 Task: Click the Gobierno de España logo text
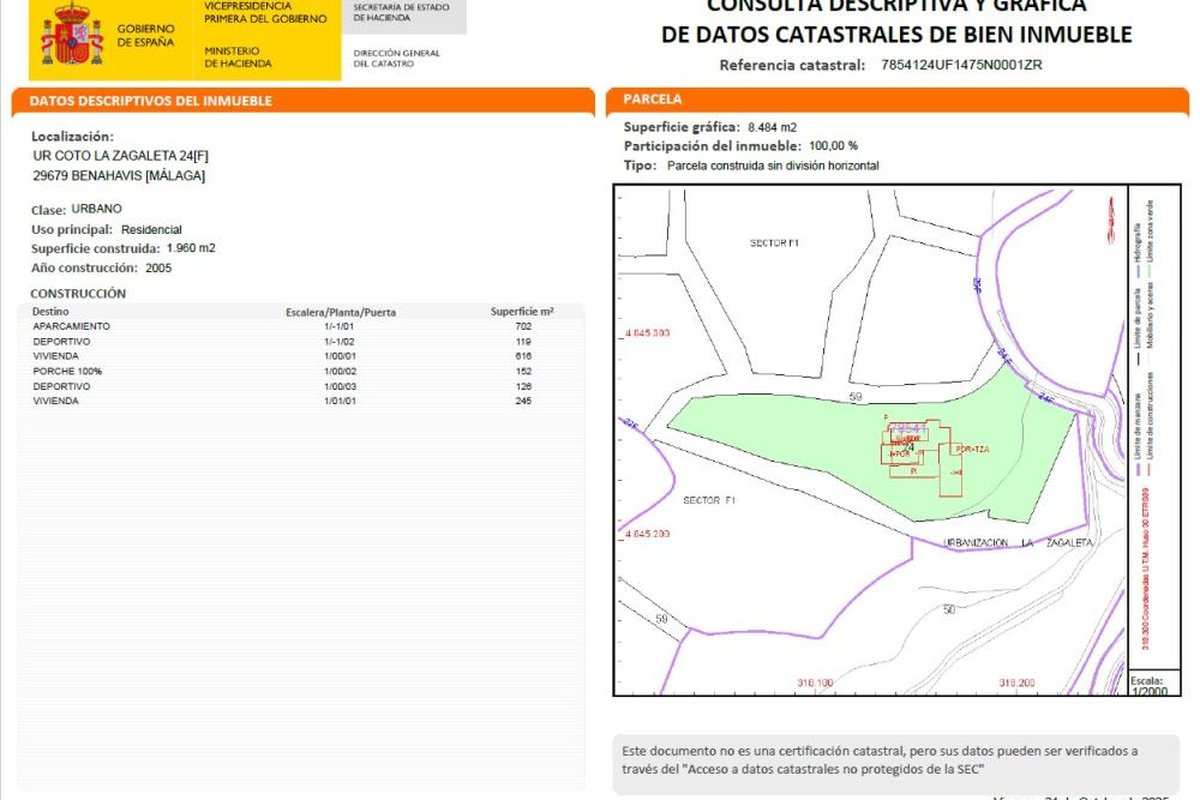(x=145, y=36)
